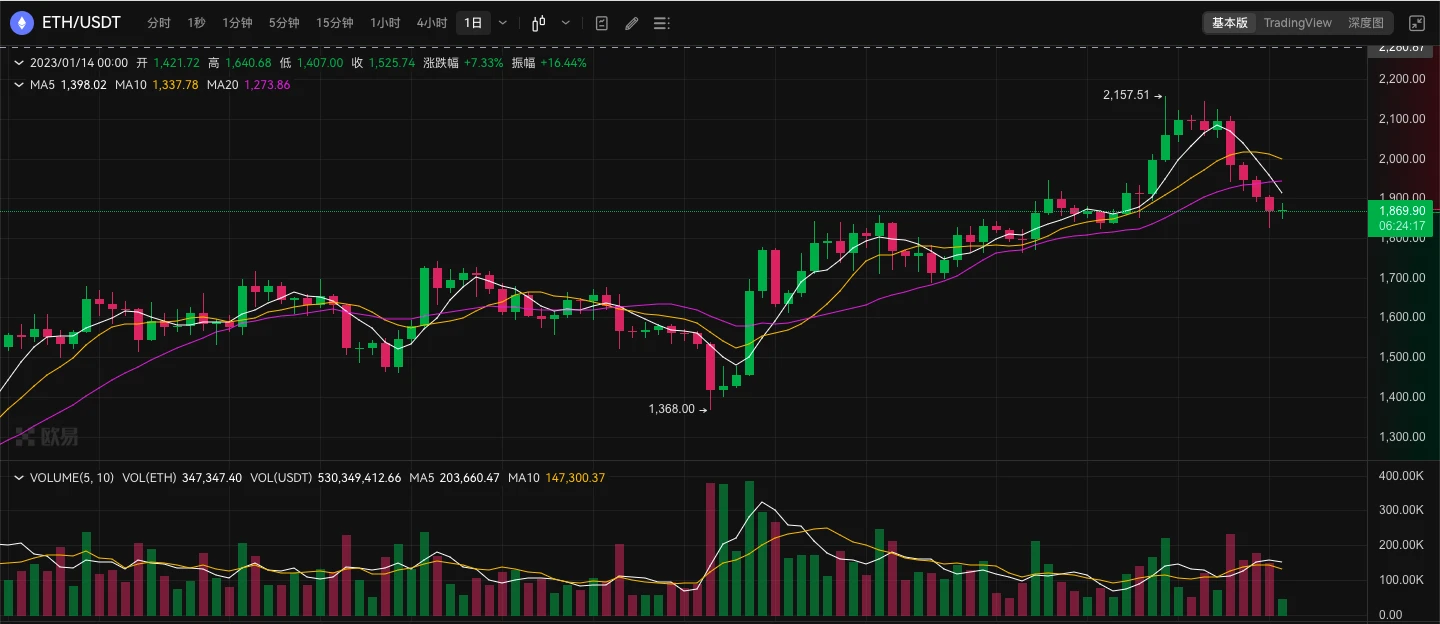Click the ETH/USDT trading pair title
The image size is (1440, 624).
click(81, 22)
